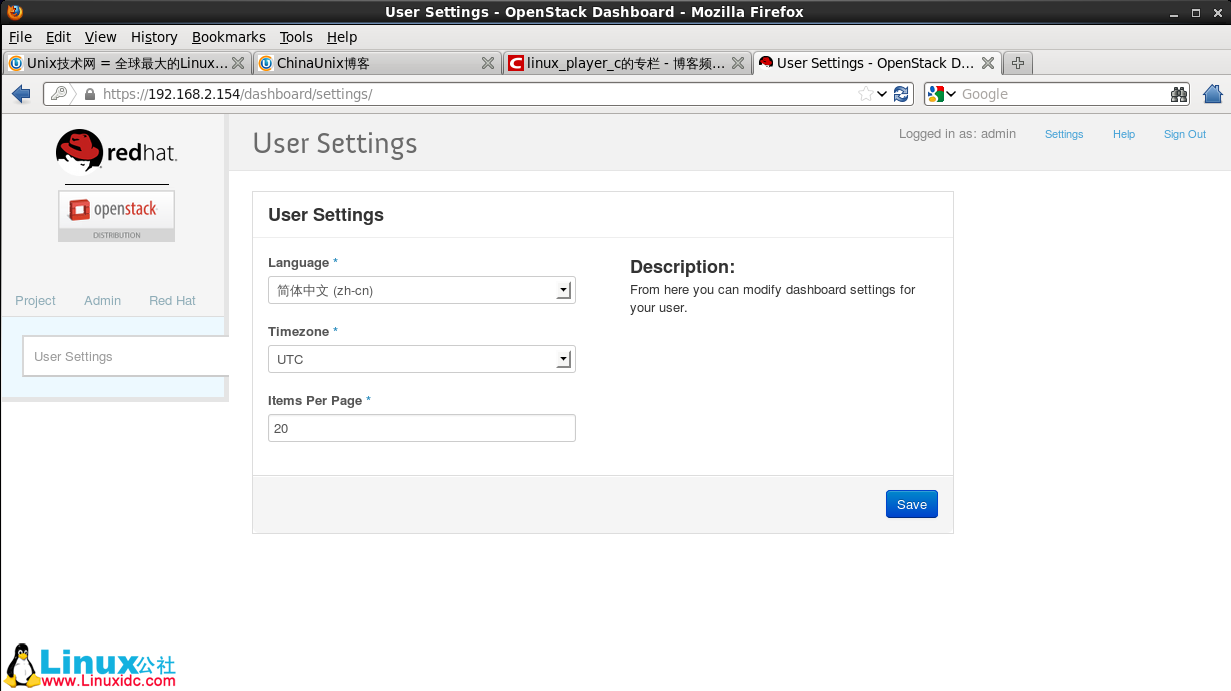1231x691 pixels.
Task: Open the Bookmarks menu
Action: 229,37
